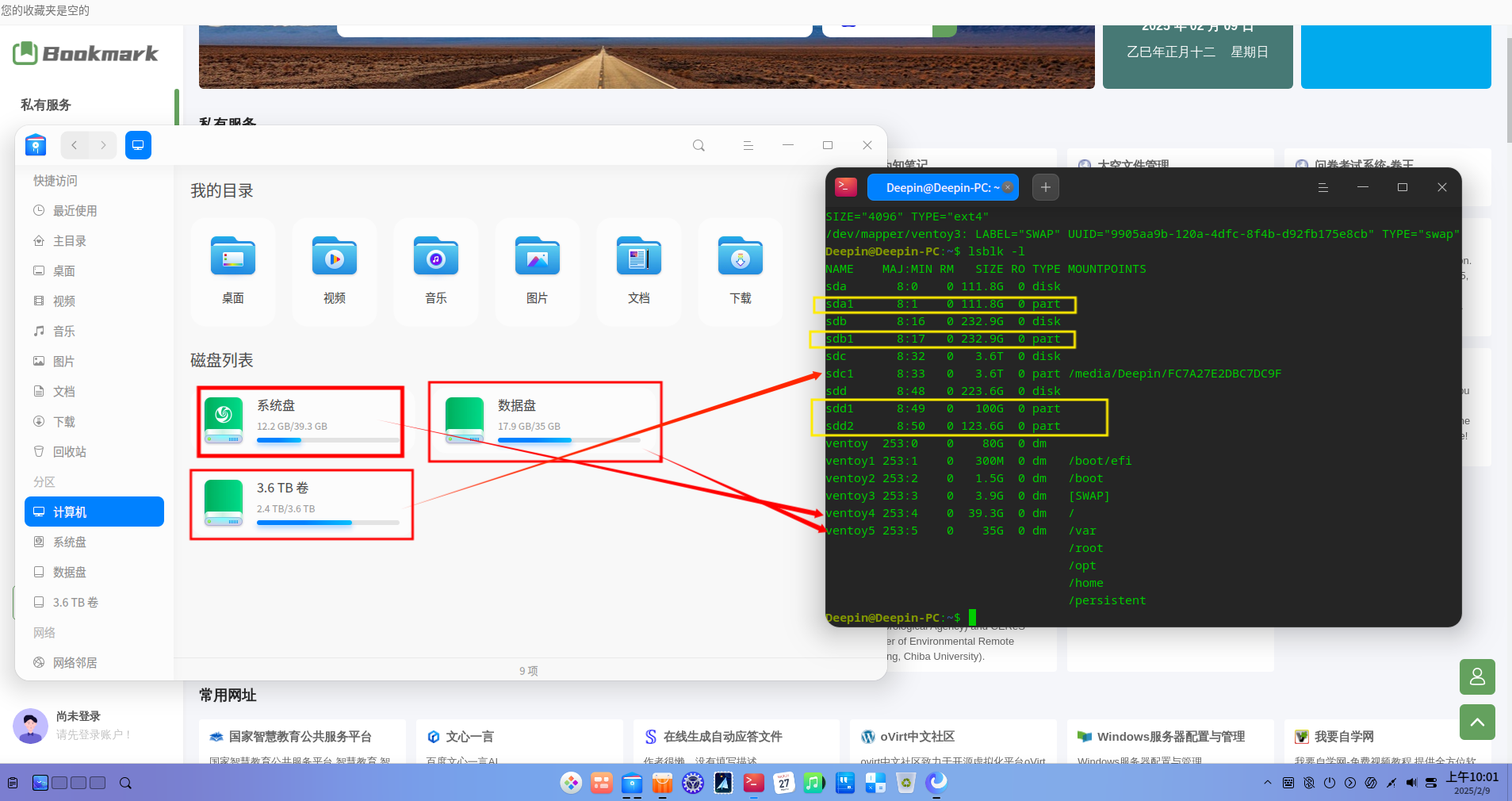Open the 桌面 folder in 我的目录

232,270
